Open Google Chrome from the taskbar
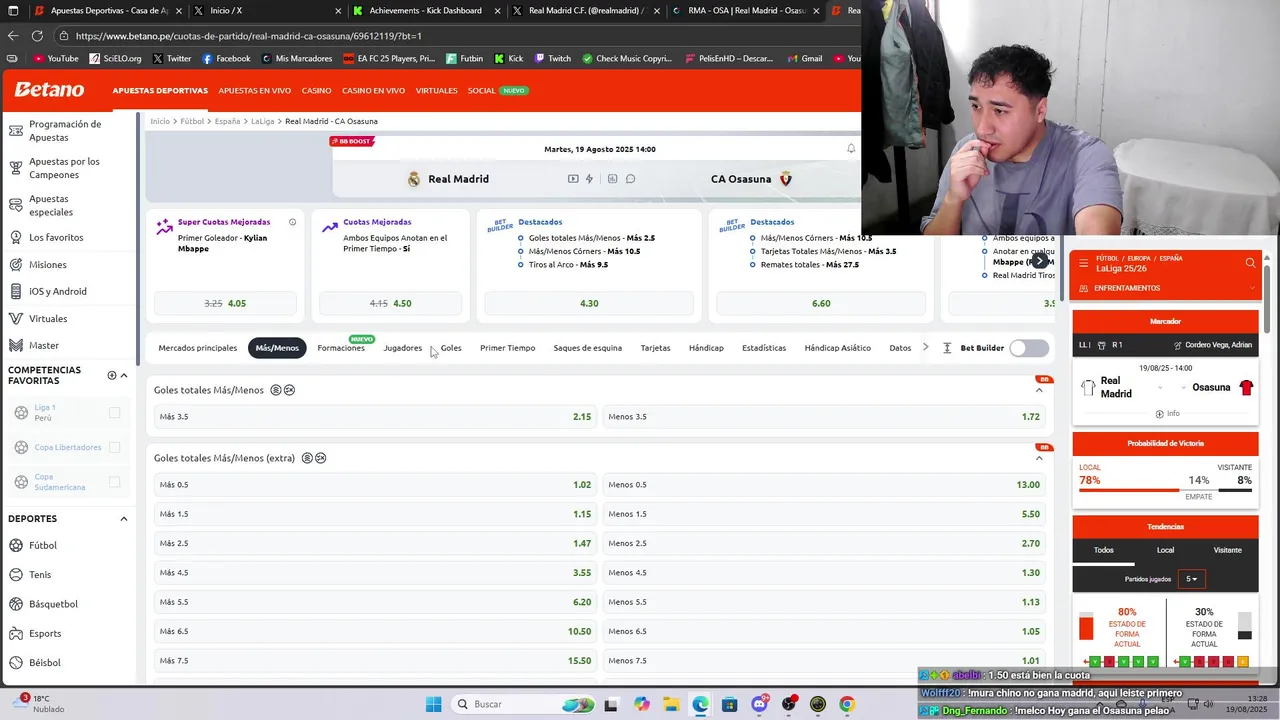1280x720 pixels. pos(847,704)
